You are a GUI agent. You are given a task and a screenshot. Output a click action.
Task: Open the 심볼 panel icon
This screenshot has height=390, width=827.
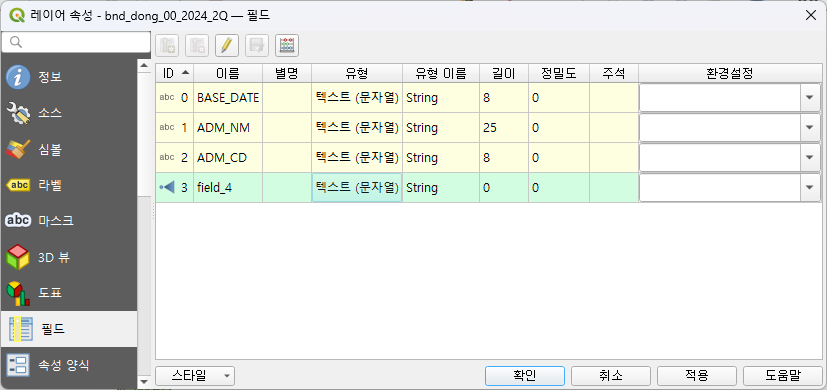[x=18, y=149]
